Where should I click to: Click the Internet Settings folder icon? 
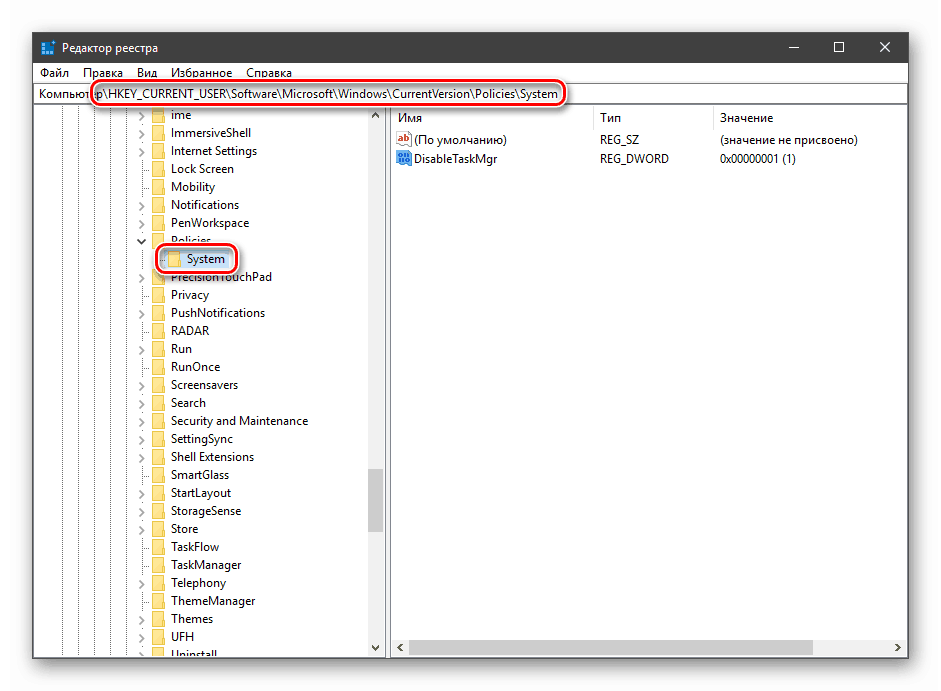tap(158, 151)
